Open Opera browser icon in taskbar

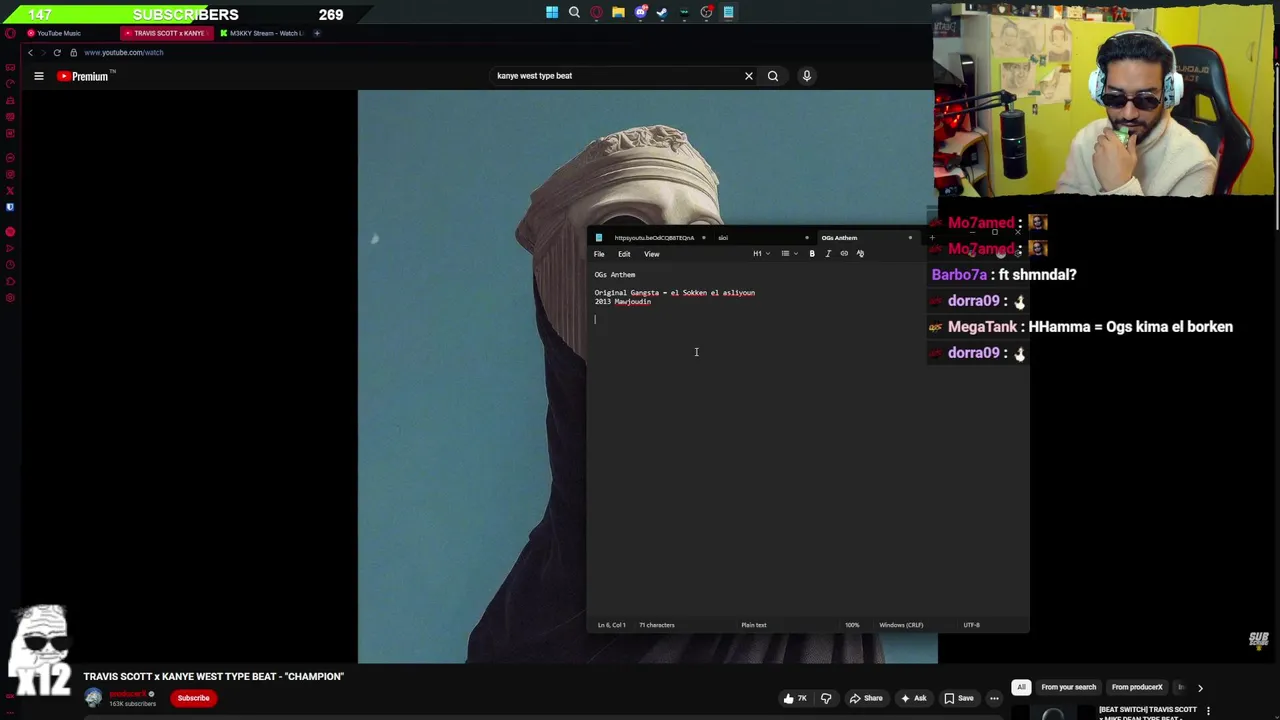point(596,12)
